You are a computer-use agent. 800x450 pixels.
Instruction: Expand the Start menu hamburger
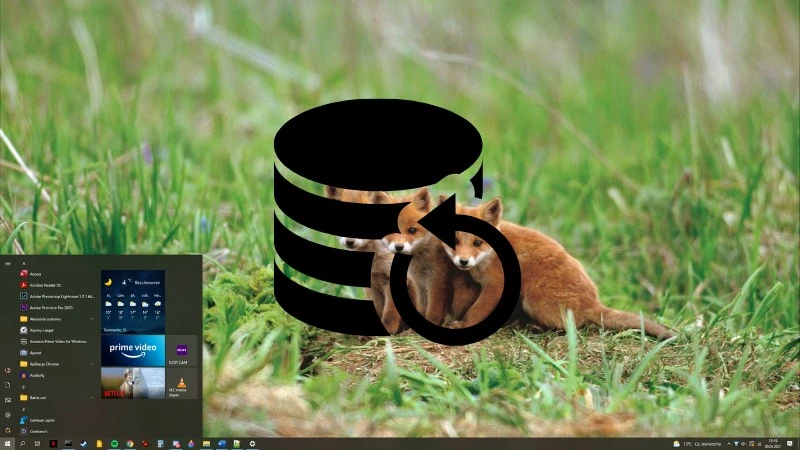pos(8,264)
